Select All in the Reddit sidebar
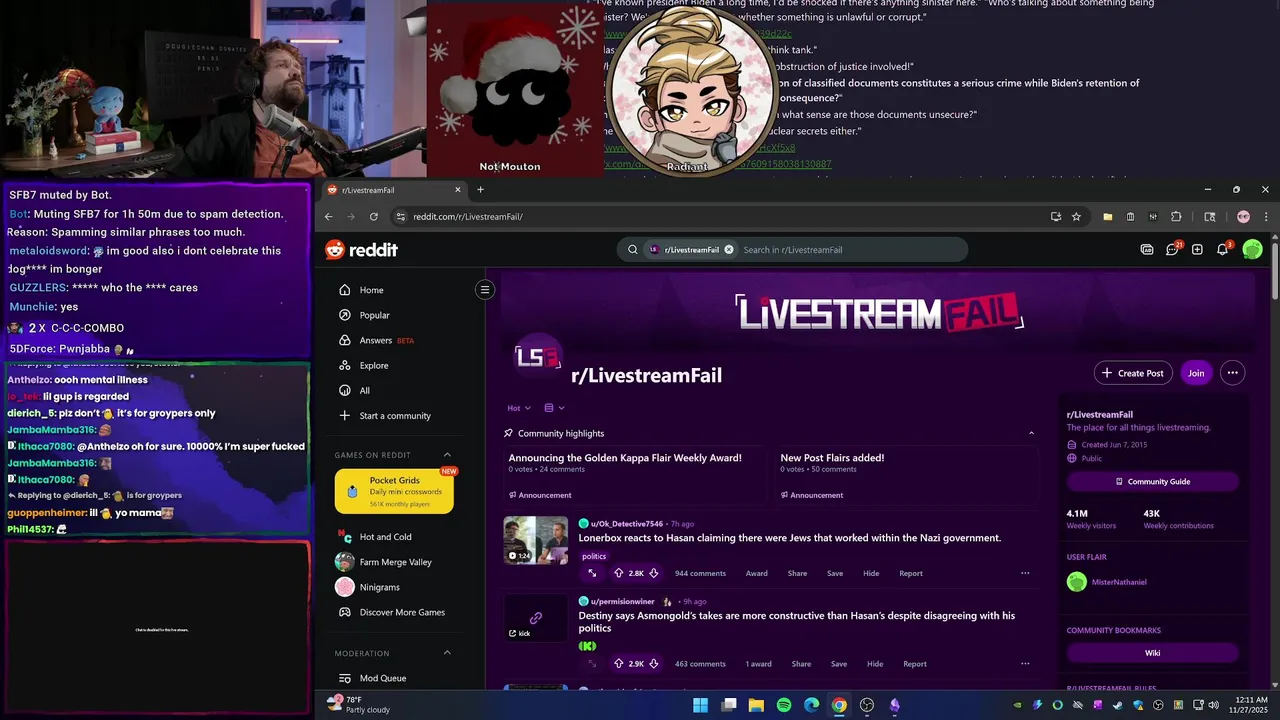 point(398,390)
